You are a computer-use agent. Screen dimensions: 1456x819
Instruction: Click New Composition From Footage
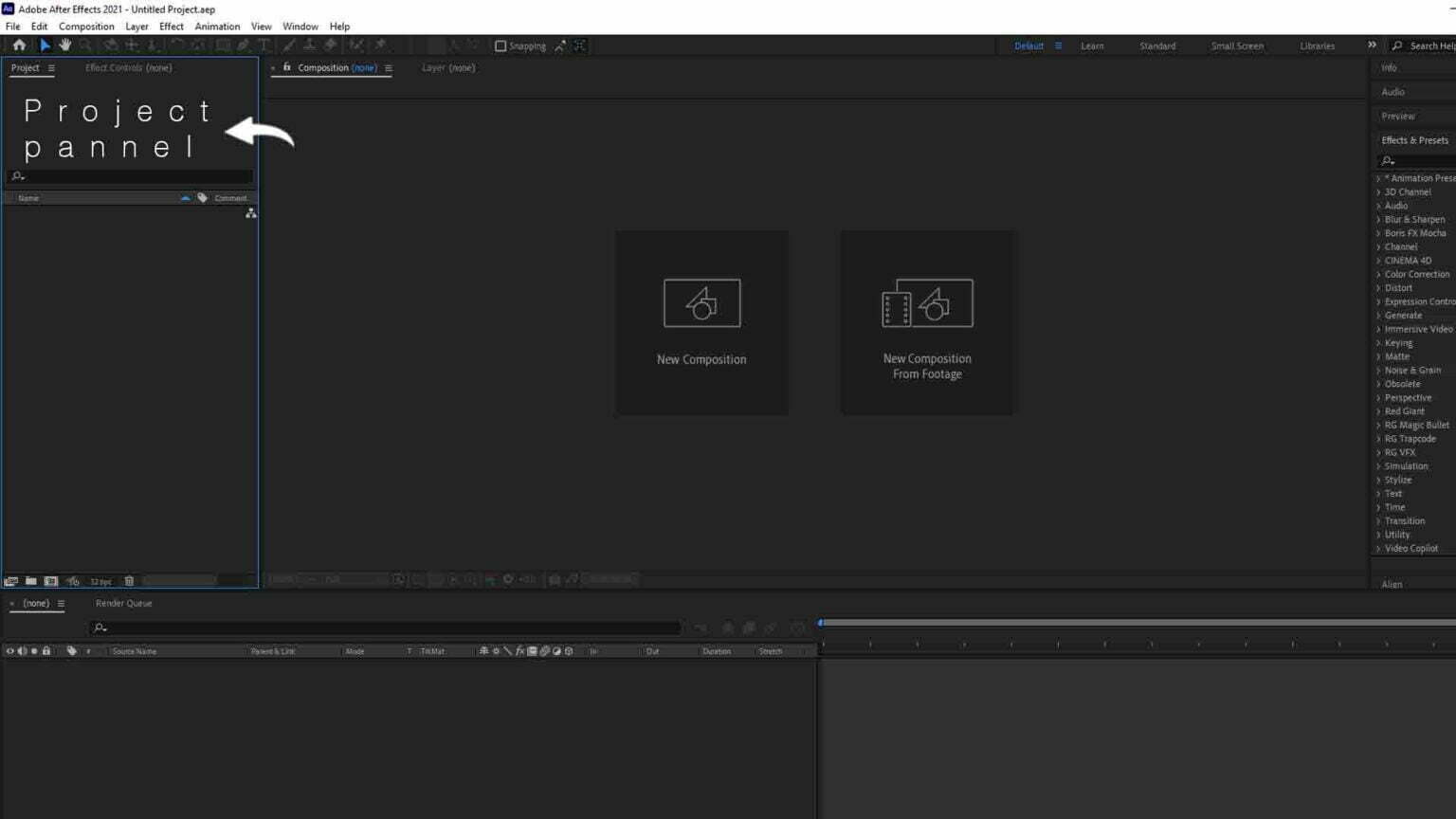tap(927, 322)
